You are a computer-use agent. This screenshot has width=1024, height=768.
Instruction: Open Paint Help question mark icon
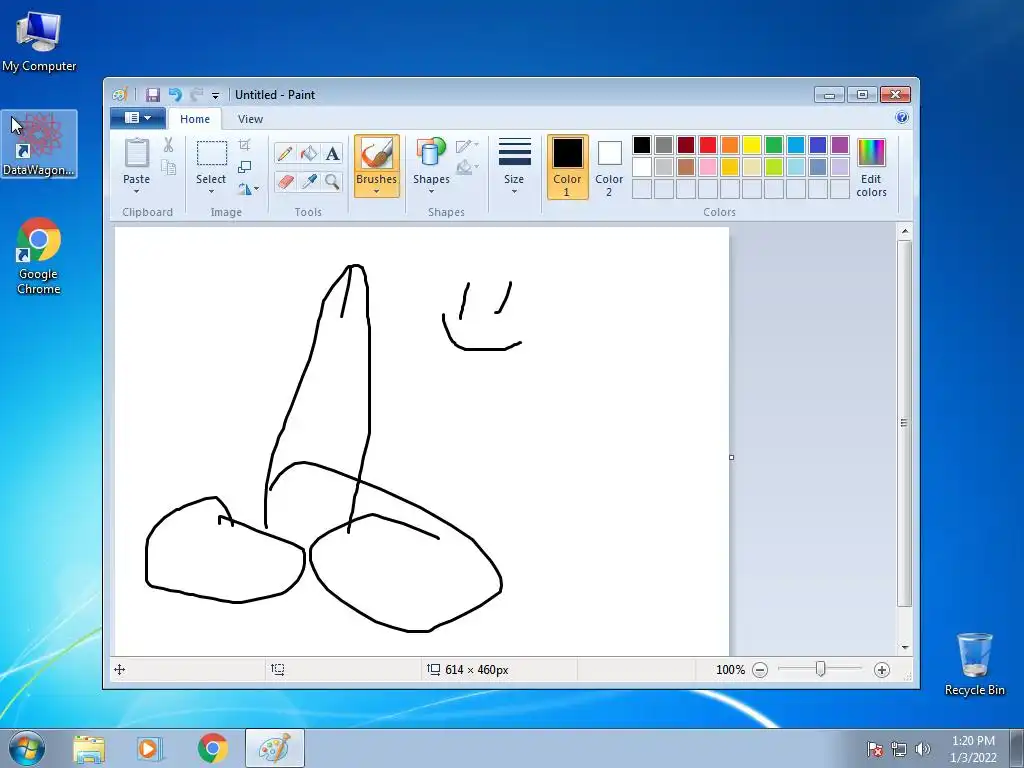click(x=902, y=118)
